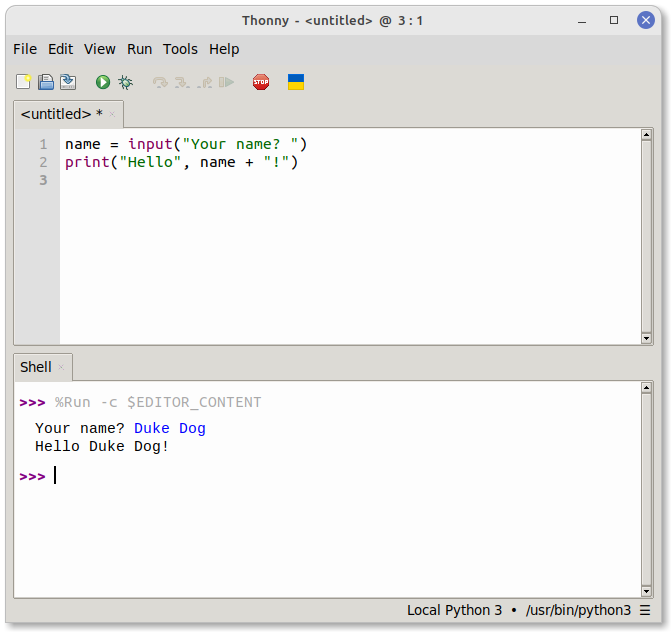Click line number 3 in the gutter
Screen dimensions: 671x632
pos(43,180)
